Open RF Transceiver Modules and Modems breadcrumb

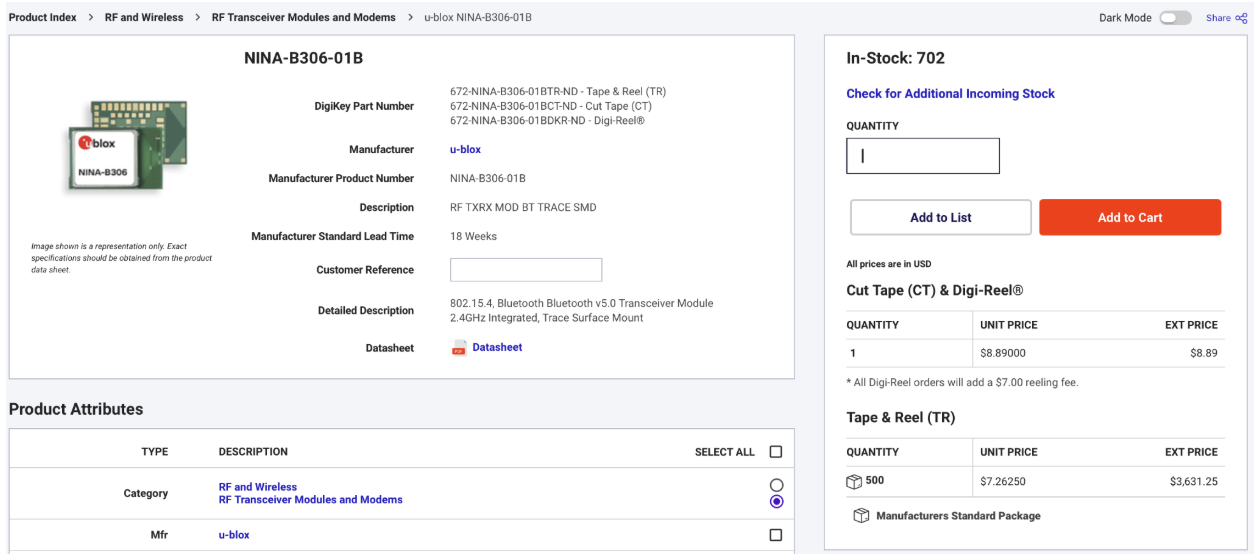pos(304,17)
